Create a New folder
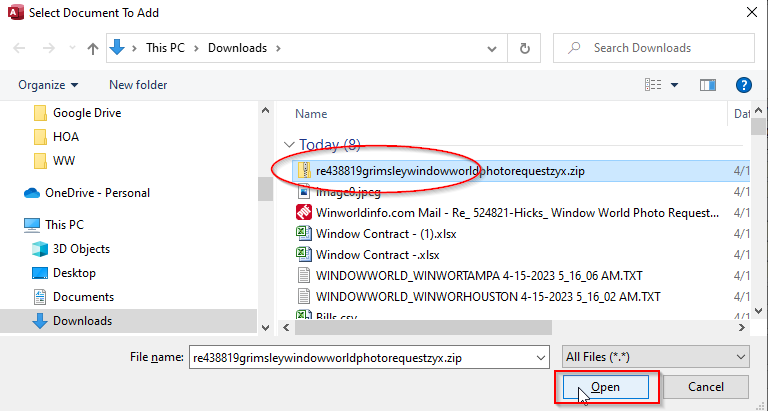The image size is (768, 411). click(x=138, y=85)
